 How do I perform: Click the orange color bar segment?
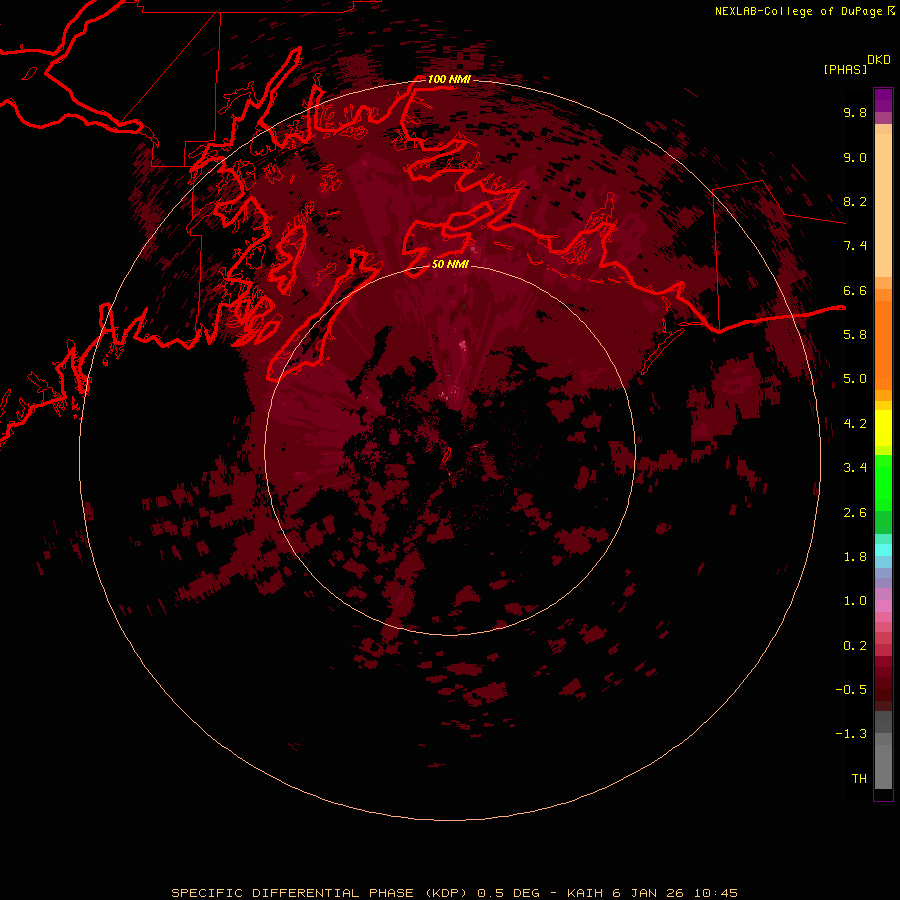pyautogui.click(x=883, y=346)
